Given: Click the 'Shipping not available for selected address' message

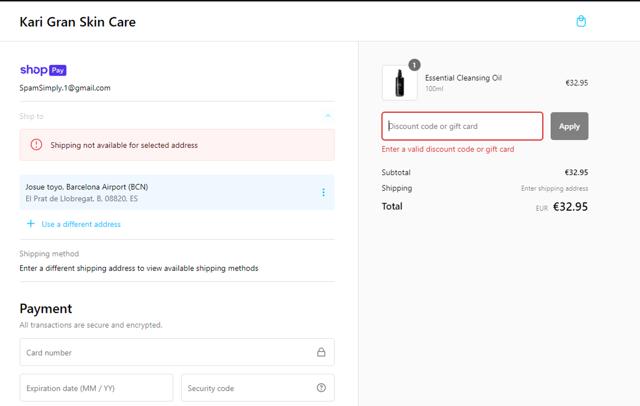Looking at the screenshot, I should click(x=124, y=145).
